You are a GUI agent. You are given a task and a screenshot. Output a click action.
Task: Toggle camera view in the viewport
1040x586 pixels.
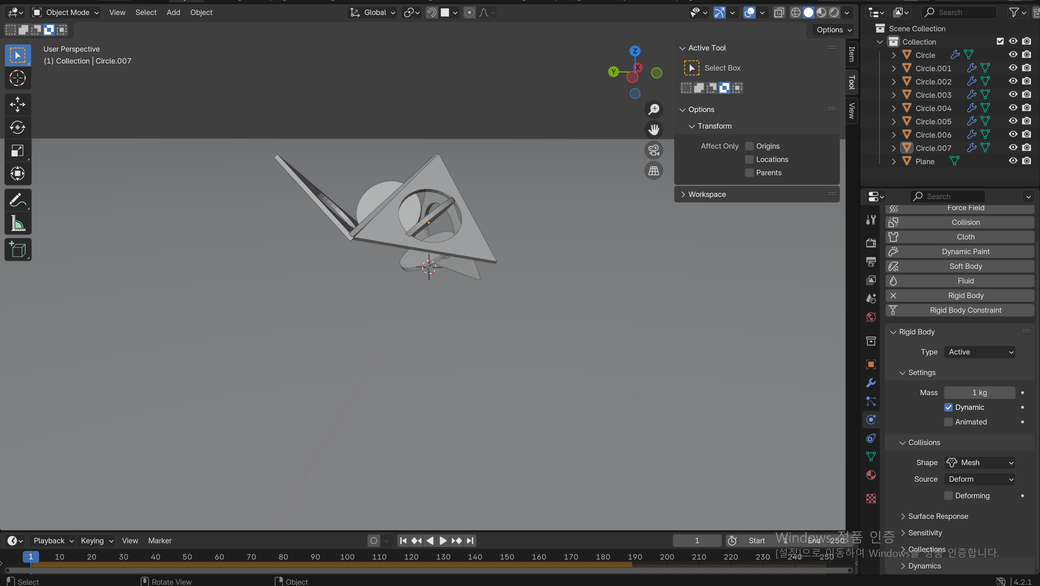pos(654,150)
